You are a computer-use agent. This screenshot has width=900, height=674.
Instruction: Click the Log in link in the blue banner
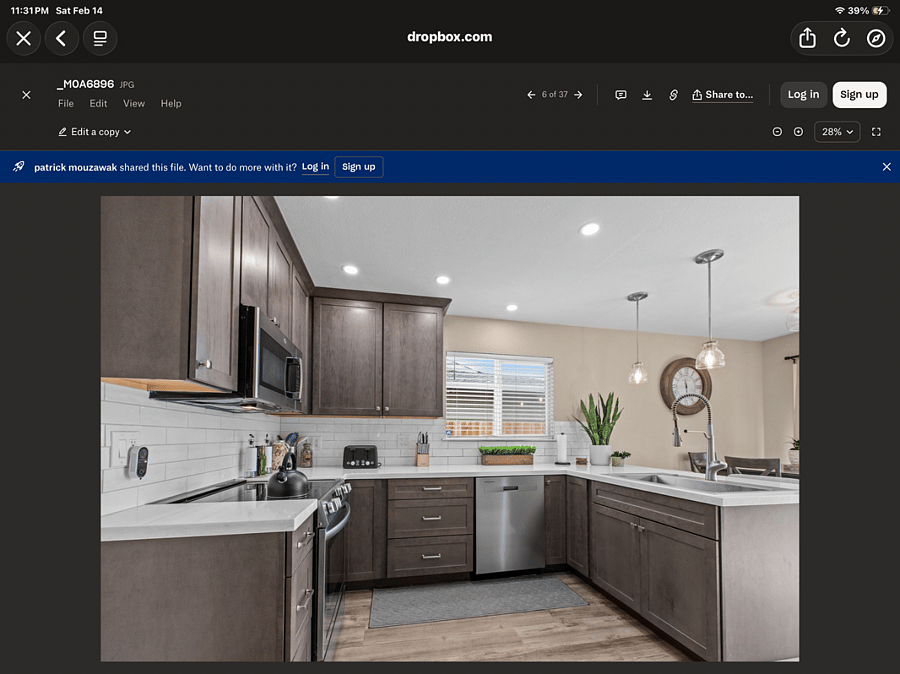[x=315, y=167]
